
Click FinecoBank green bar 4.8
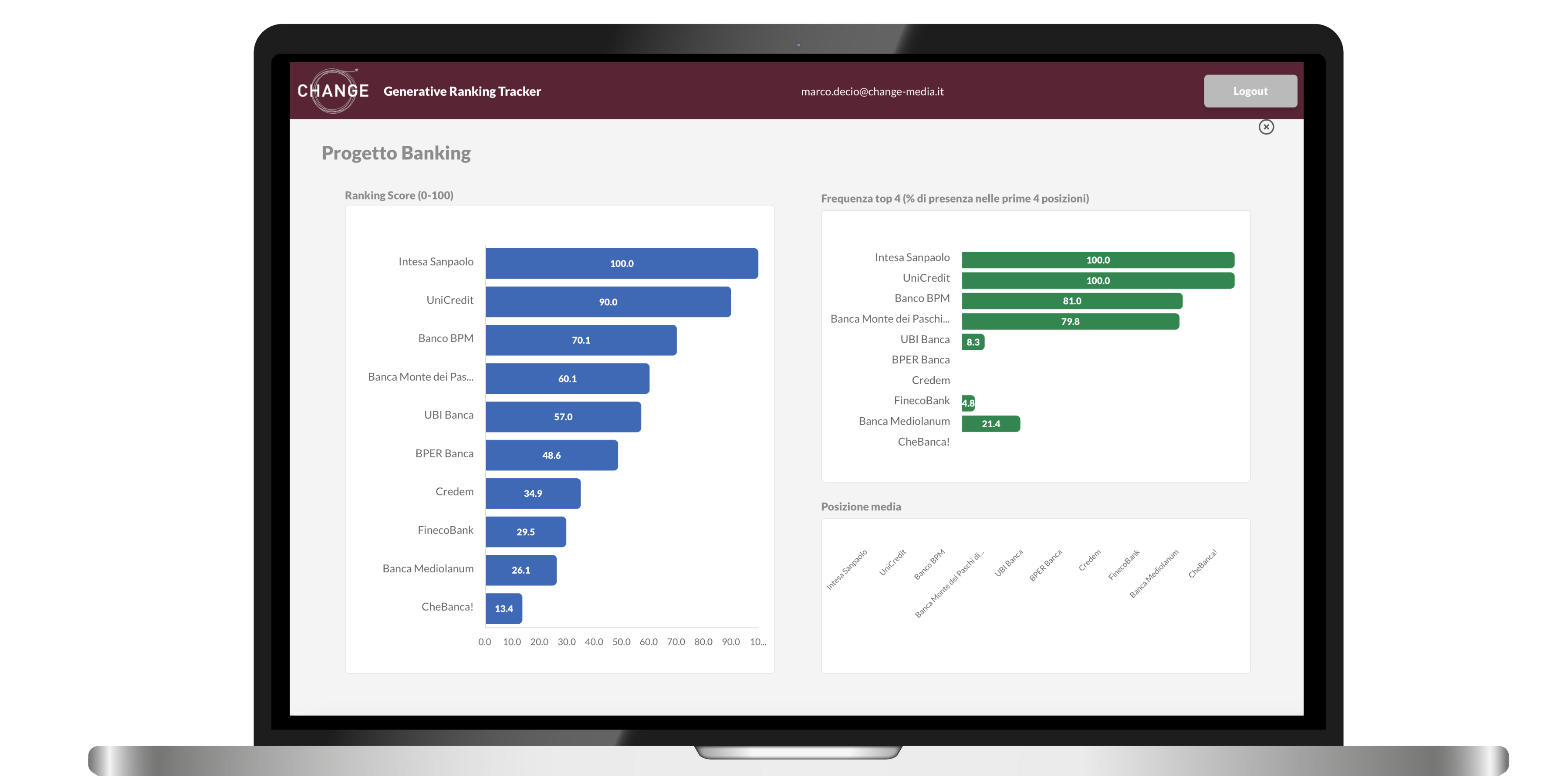(968, 403)
